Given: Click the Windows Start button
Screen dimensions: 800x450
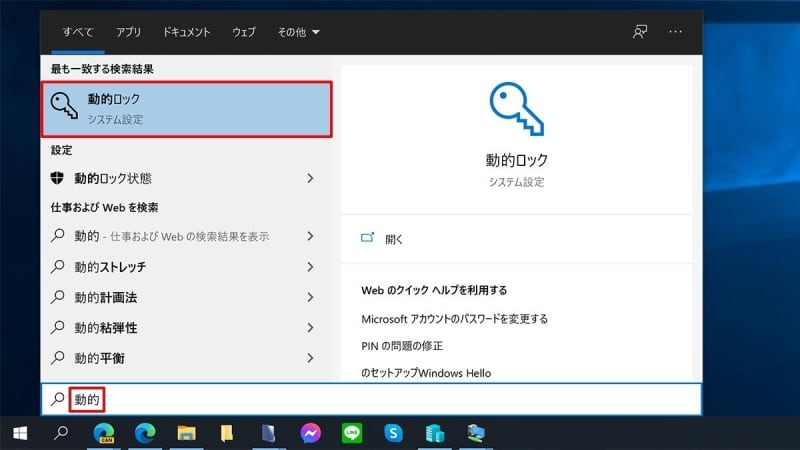Looking at the screenshot, I should point(20,434).
